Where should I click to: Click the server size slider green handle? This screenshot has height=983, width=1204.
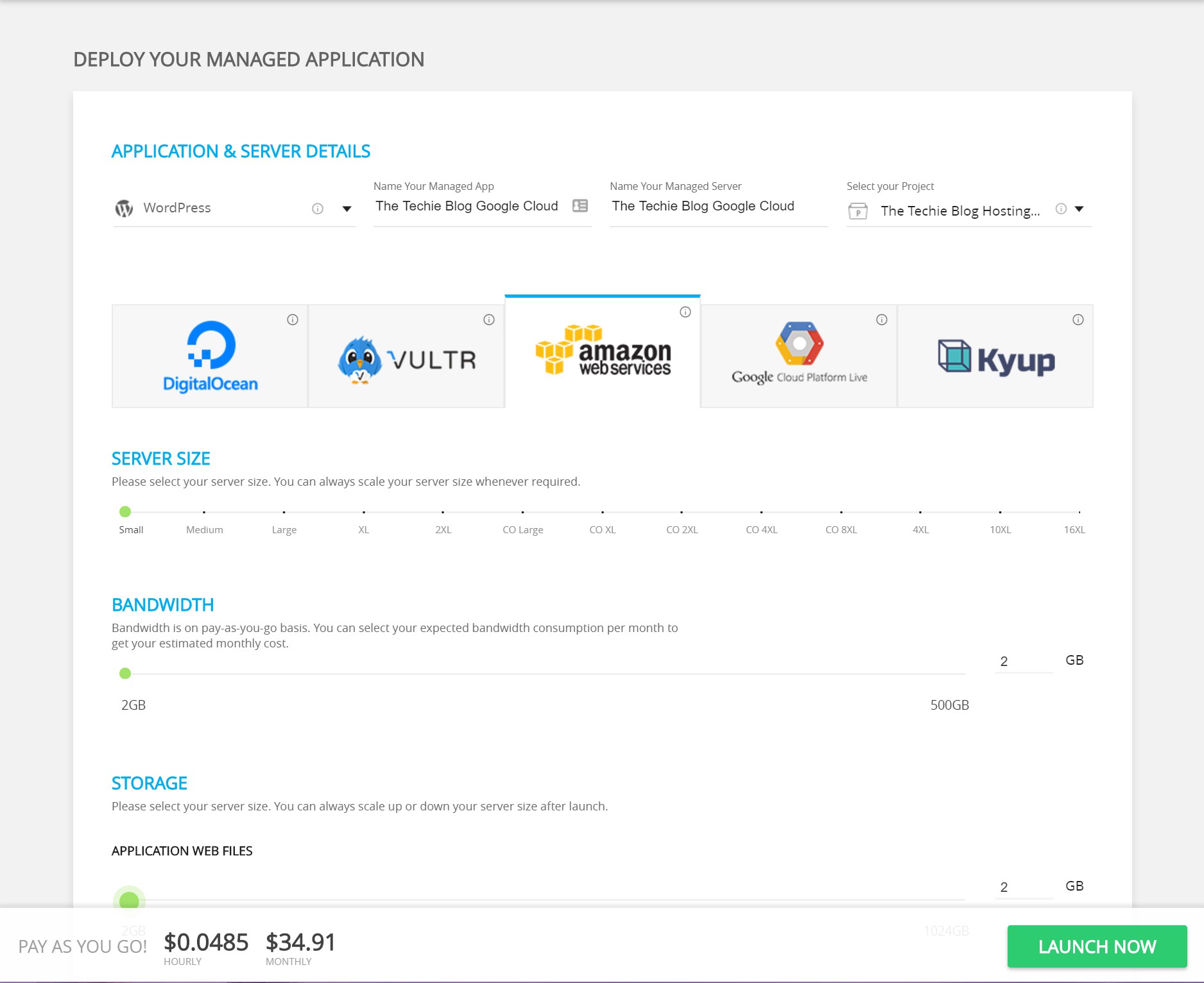[x=125, y=511]
